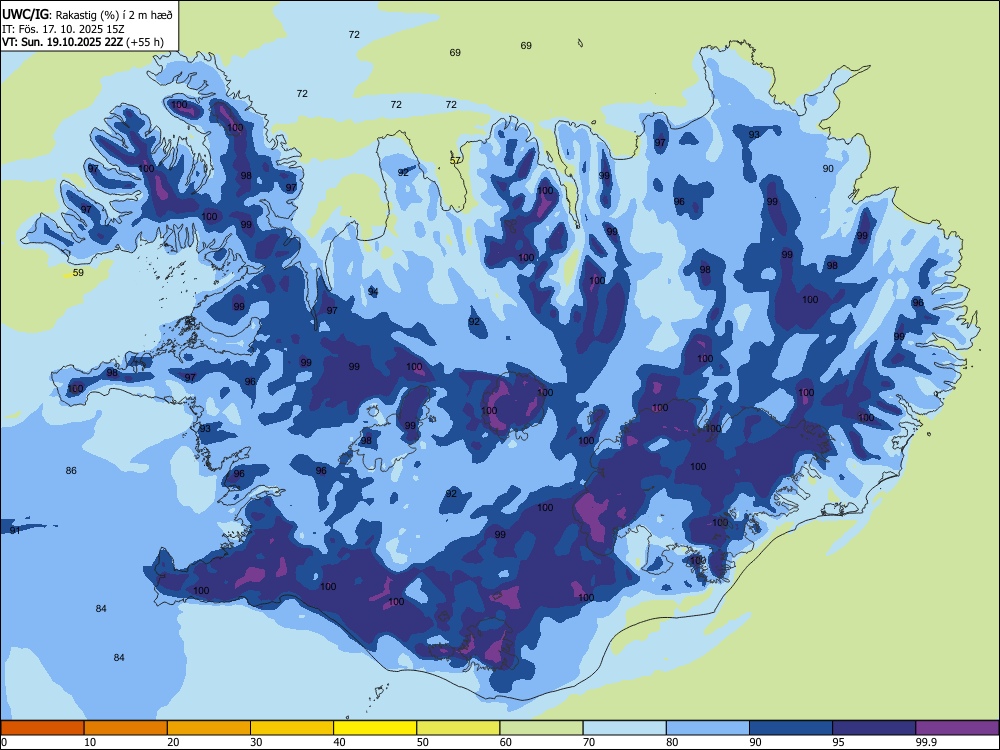
Task: Select the '91' humidity value label
Action: [x=15, y=530]
